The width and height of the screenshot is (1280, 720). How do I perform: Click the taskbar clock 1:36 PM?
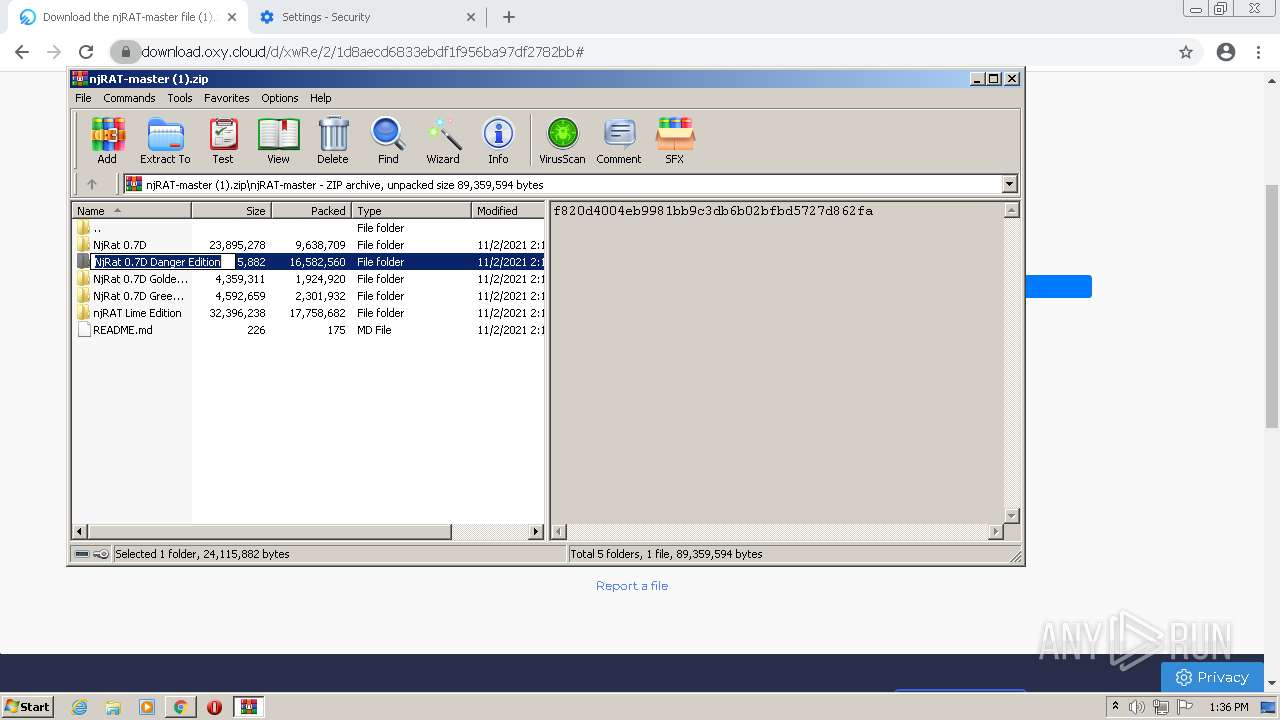tap(1229, 707)
